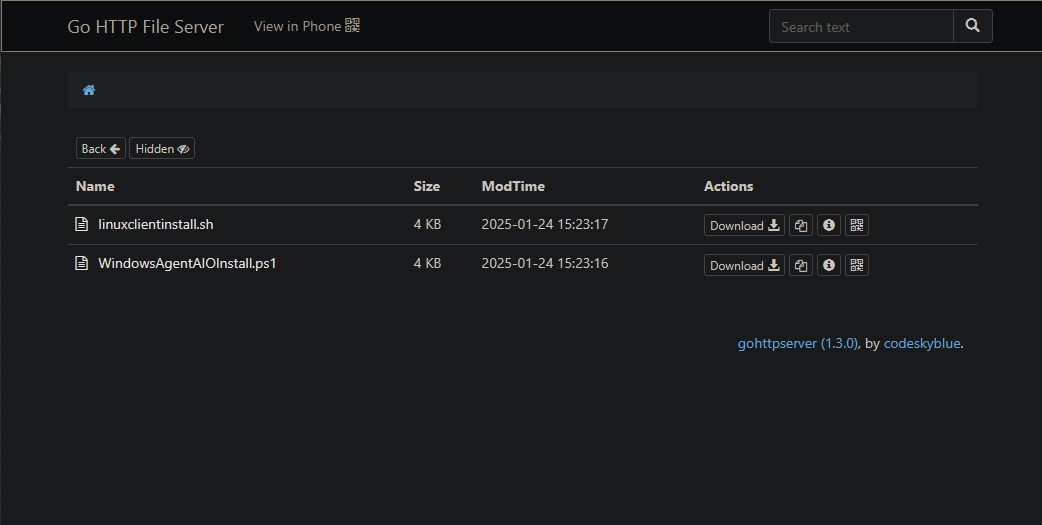Click the Size column header
The height and width of the screenshot is (525, 1042).
pos(427,186)
